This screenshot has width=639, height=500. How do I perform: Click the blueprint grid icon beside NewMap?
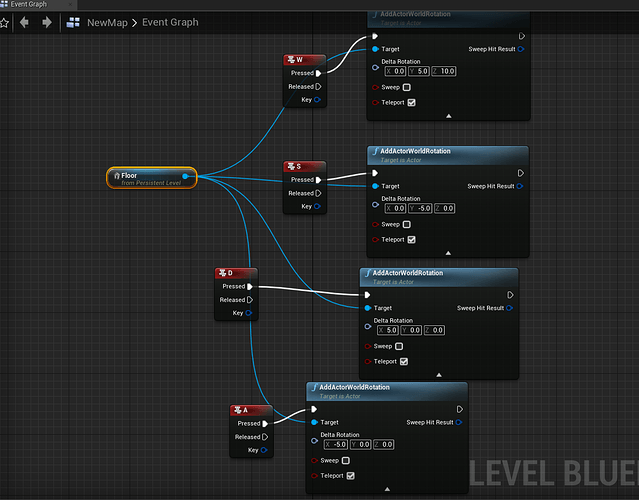[73, 22]
